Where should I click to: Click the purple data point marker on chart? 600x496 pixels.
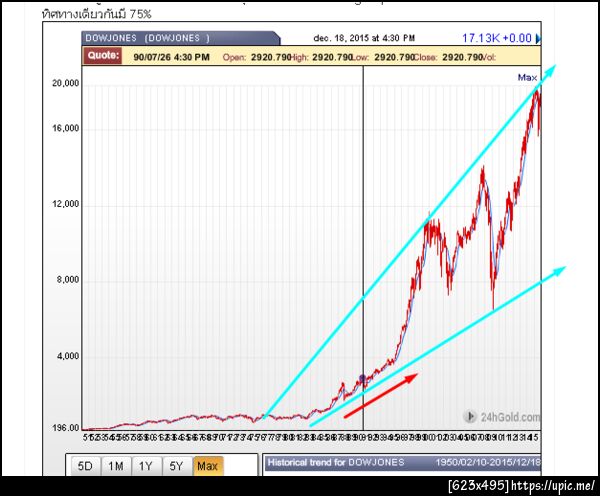click(362, 379)
